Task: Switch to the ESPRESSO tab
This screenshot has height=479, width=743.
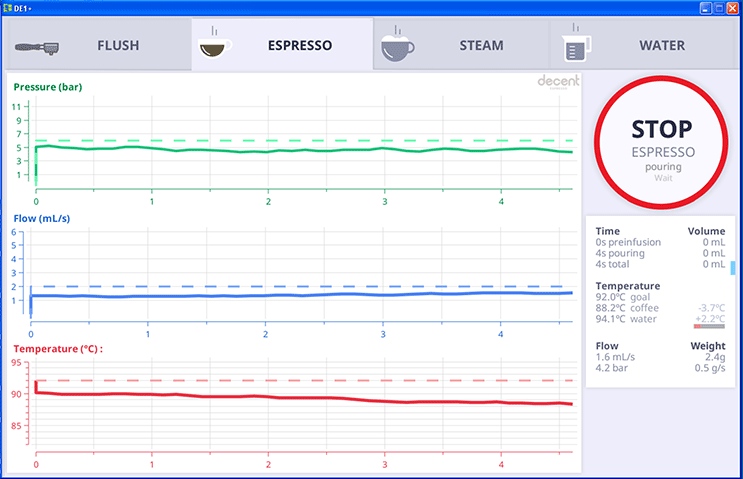Action: tap(282, 45)
